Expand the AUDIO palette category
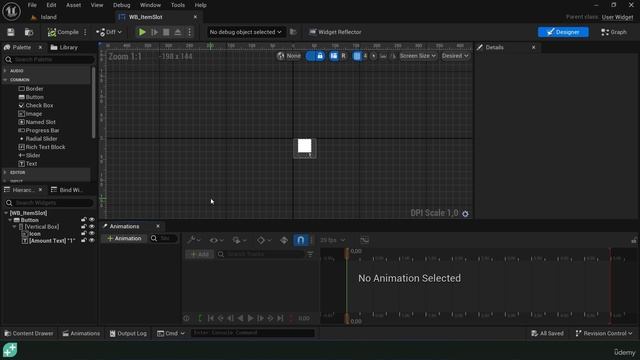Screen dimensions: 640x360 pyautogui.click(x=5, y=71)
